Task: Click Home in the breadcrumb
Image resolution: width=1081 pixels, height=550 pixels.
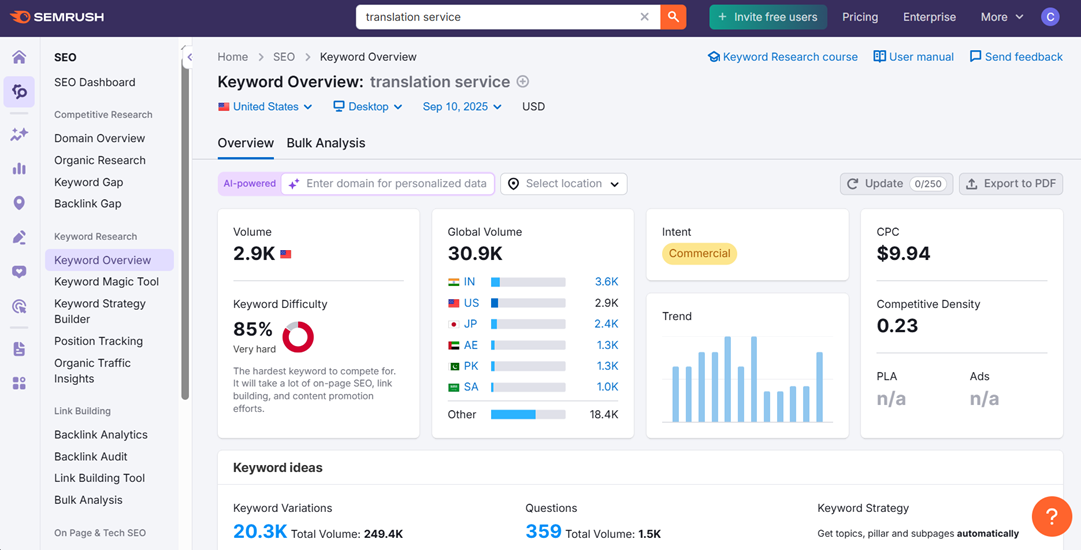Action: point(232,57)
